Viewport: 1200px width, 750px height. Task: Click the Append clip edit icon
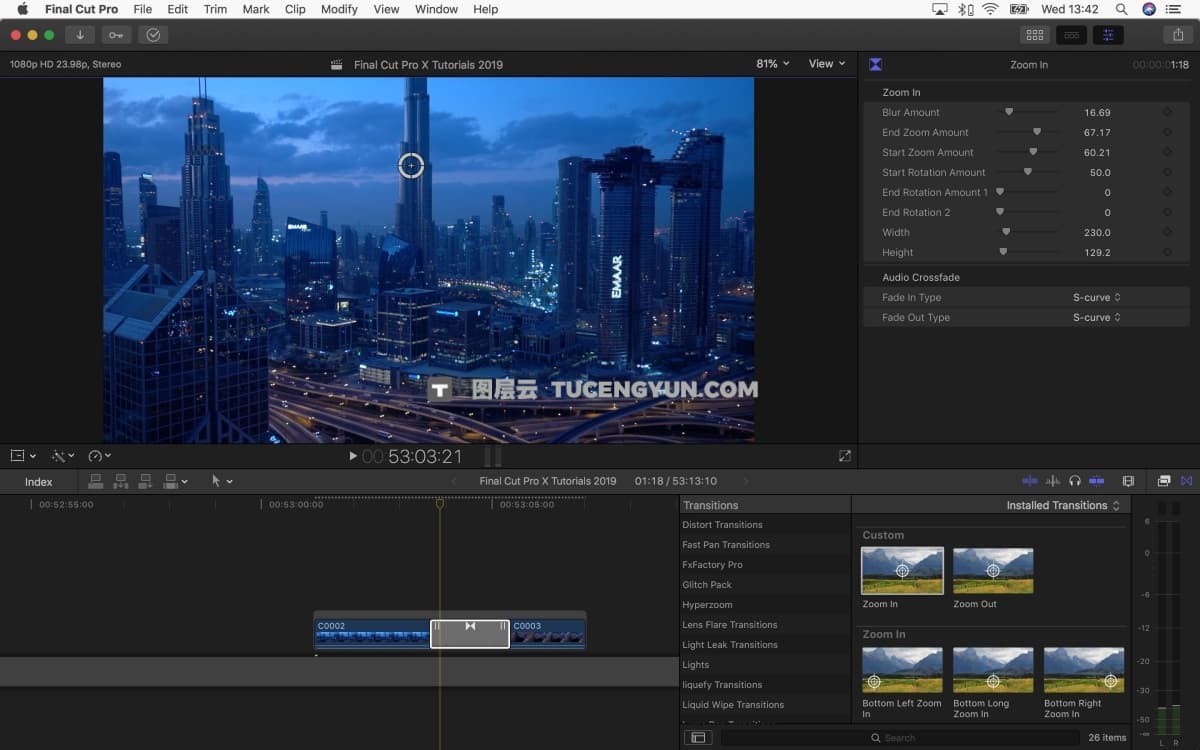(145, 481)
